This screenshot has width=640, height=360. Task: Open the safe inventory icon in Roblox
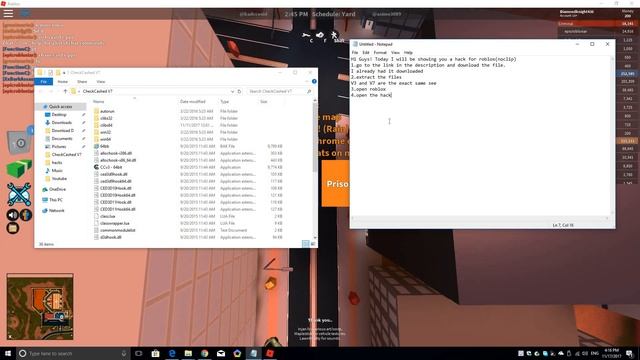pyautogui.click(x=19, y=143)
